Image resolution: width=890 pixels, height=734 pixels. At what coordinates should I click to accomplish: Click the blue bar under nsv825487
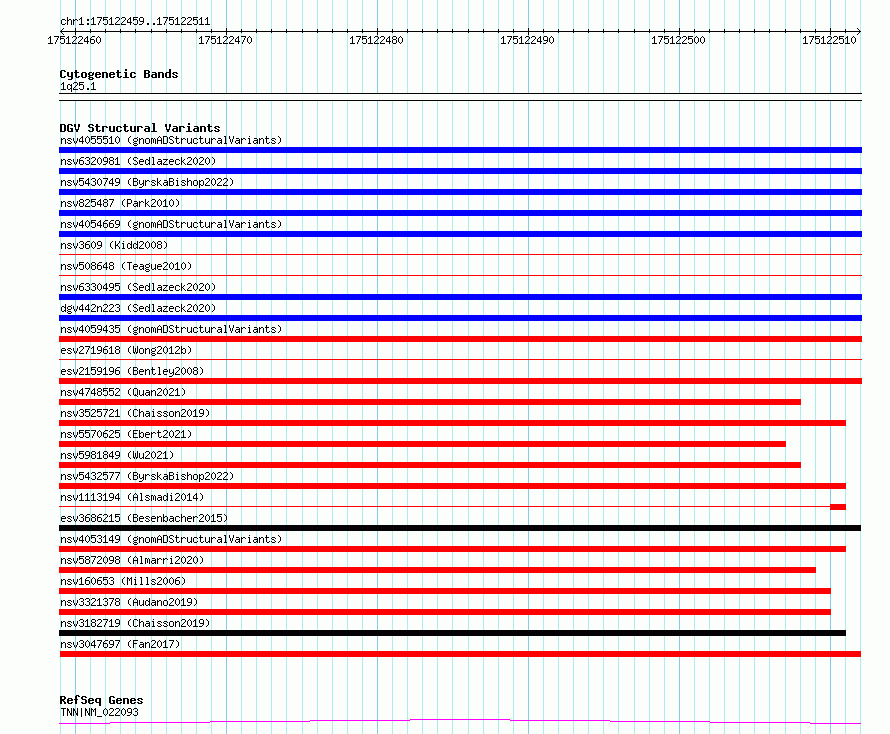[x=460, y=213]
